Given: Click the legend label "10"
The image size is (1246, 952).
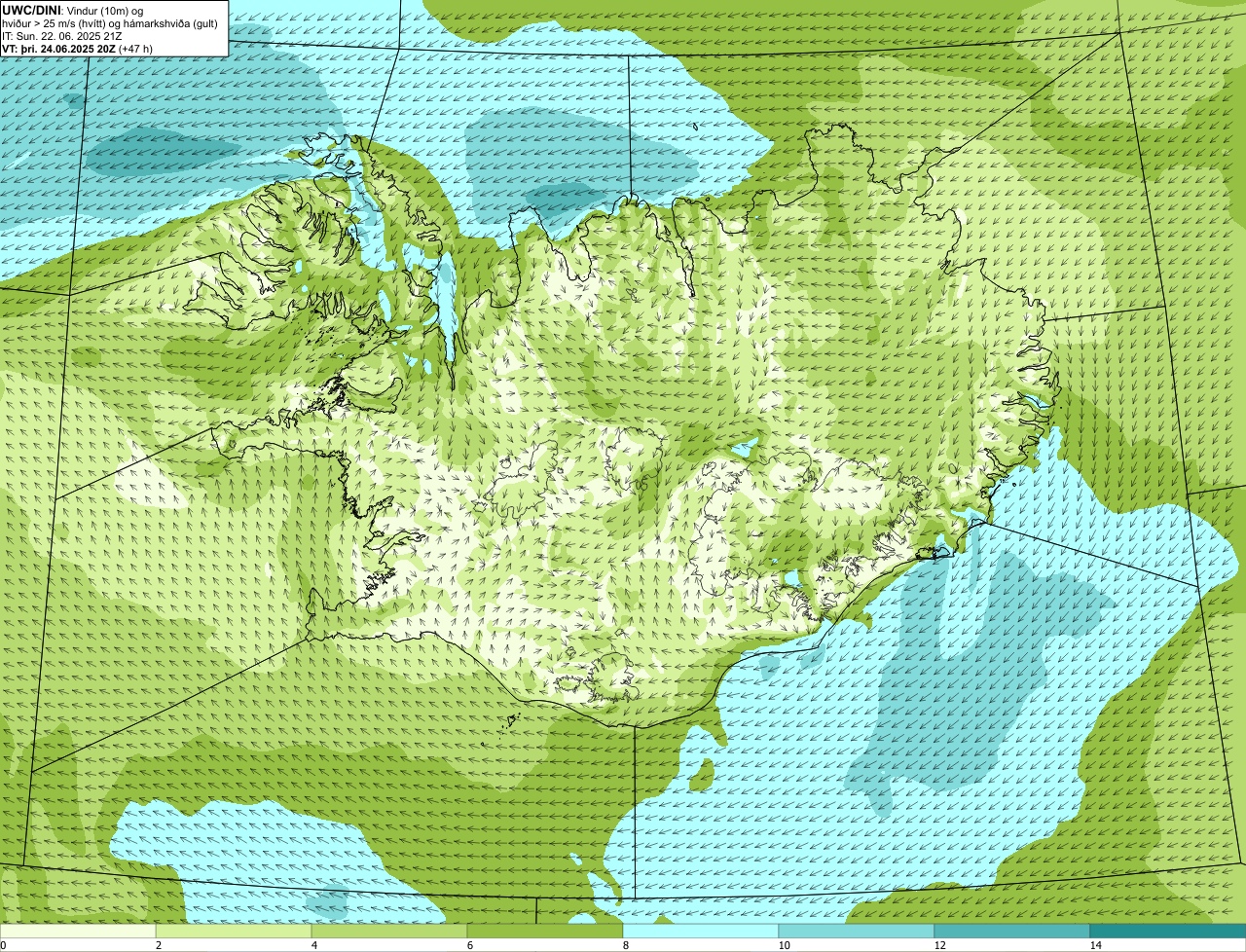Looking at the screenshot, I should click(784, 945).
